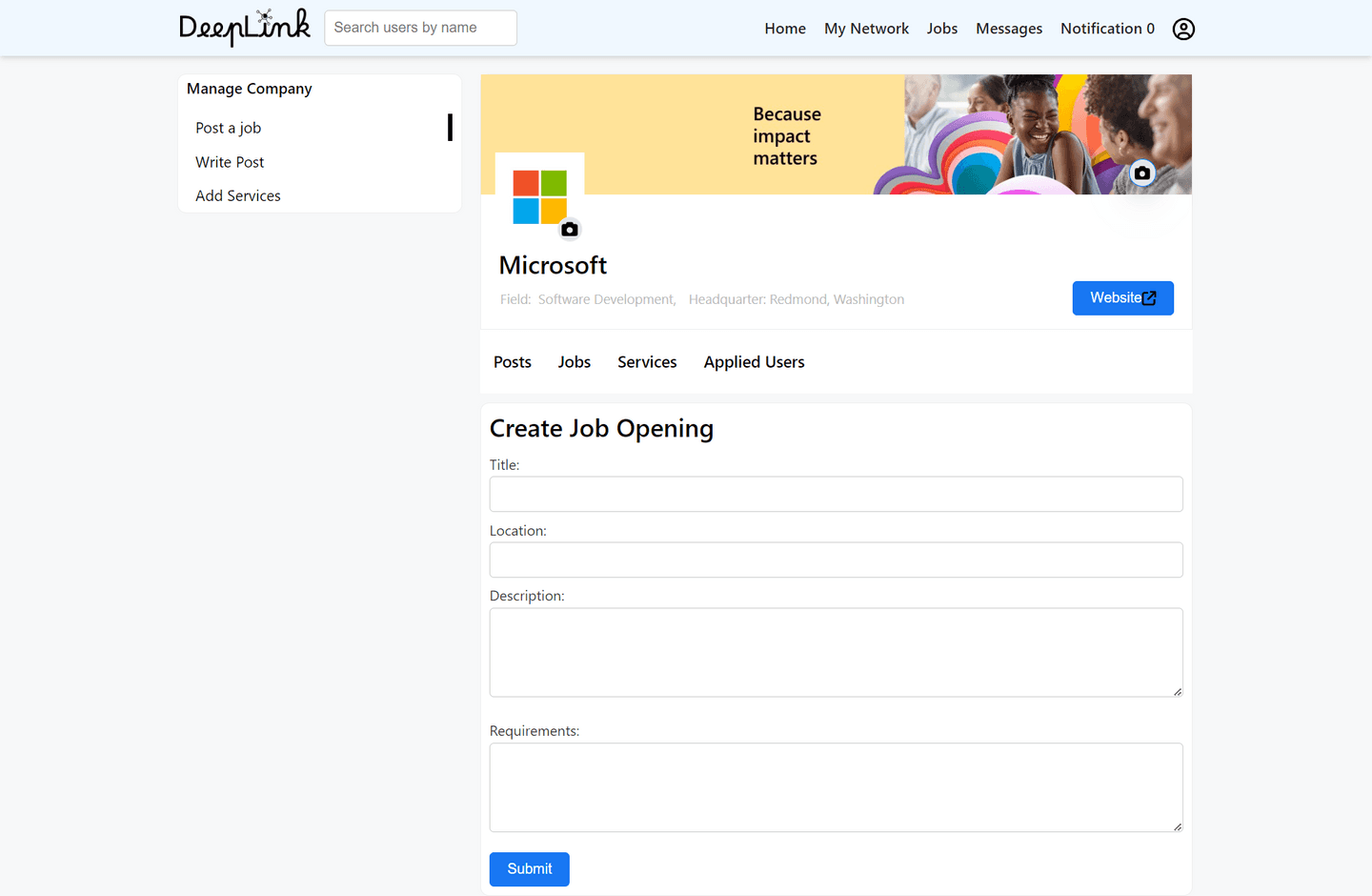View Notification 0 list

coord(1107,29)
